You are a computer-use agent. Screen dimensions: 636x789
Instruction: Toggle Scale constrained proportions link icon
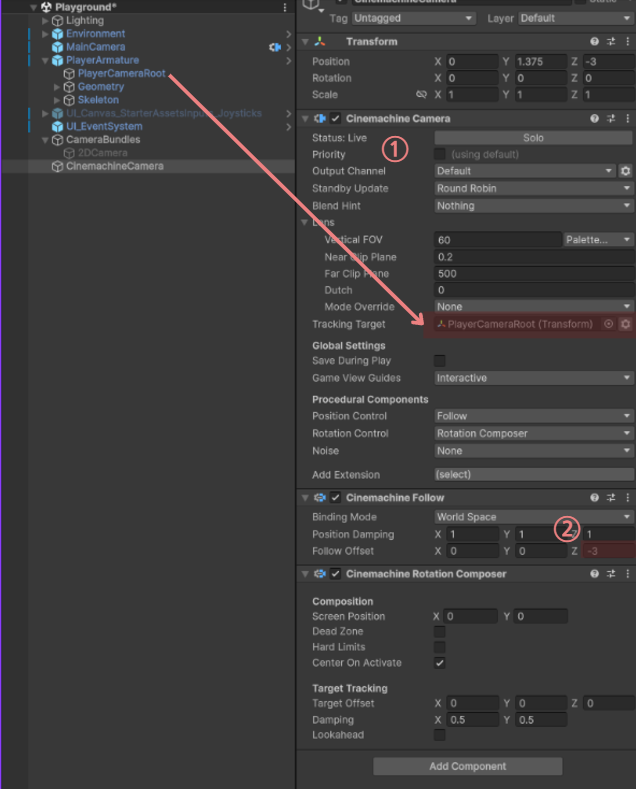coord(421,95)
